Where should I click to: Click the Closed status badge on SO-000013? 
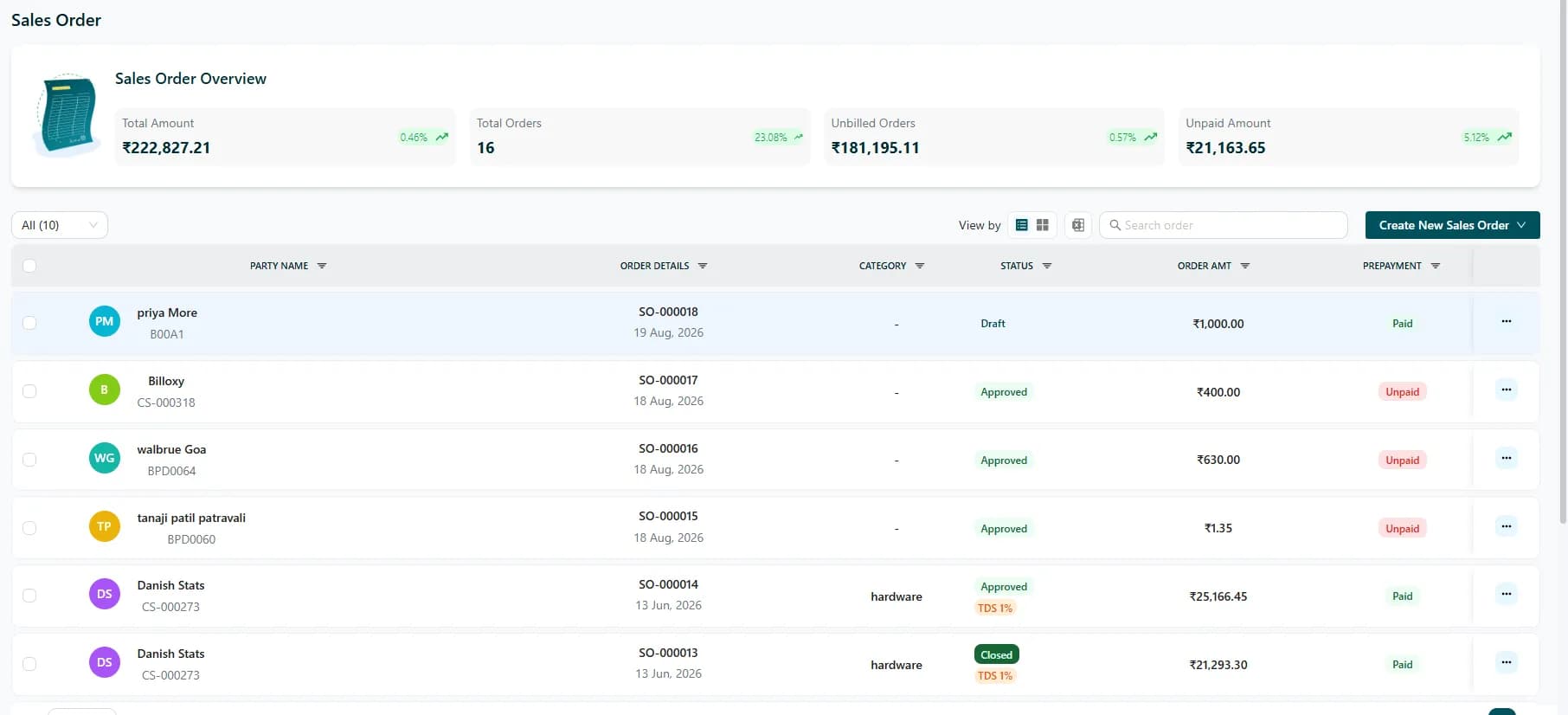[997, 654]
